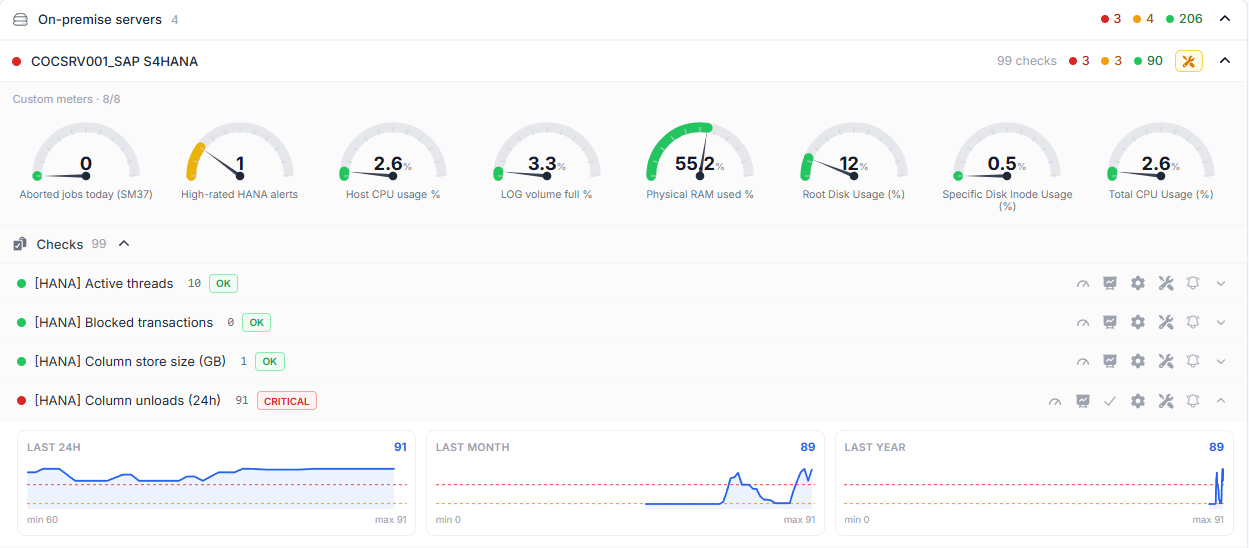This screenshot has height=548, width=1249.
Task: Click orange 4 count in On-premise servers header
Action: pyautogui.click(x=1143, y=19)
